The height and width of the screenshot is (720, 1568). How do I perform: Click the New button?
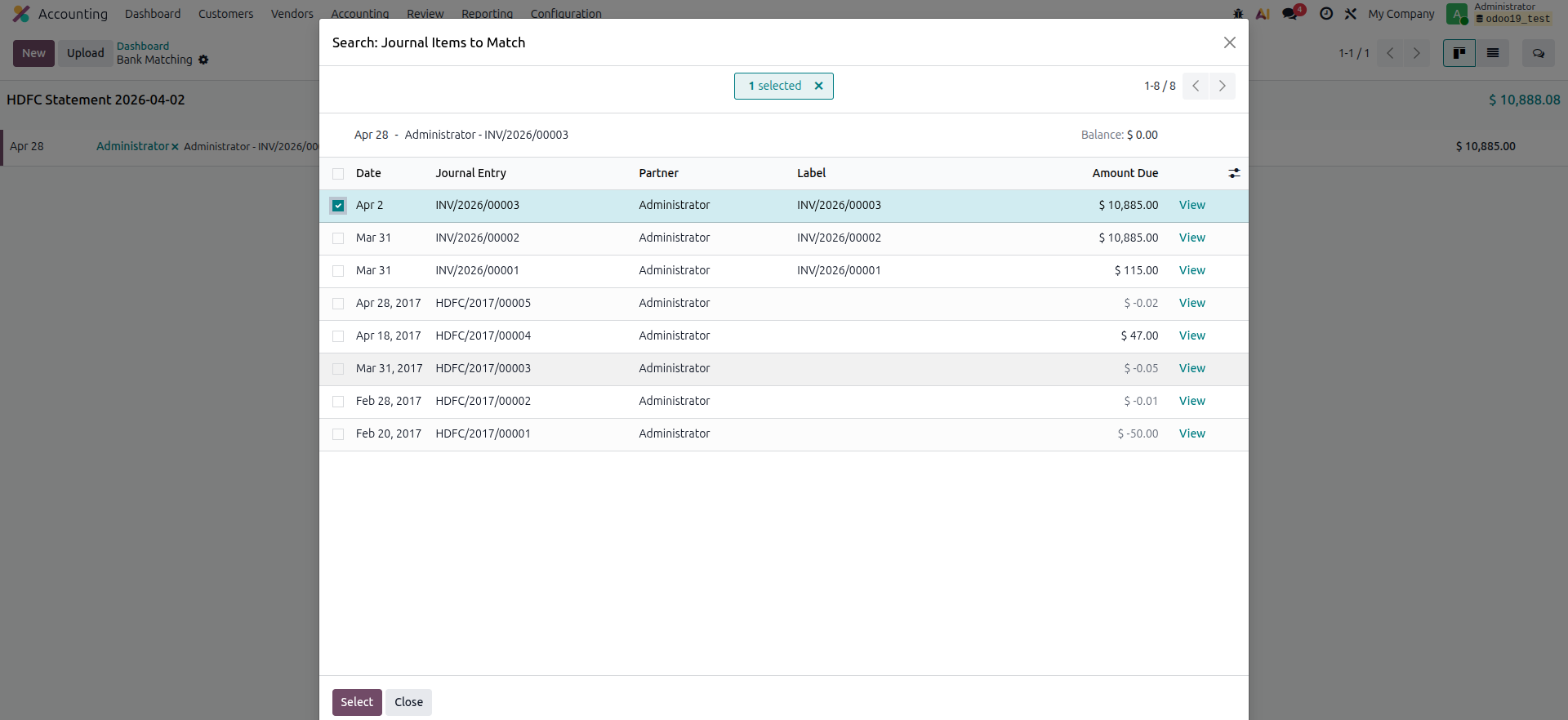tap(33, 53)
